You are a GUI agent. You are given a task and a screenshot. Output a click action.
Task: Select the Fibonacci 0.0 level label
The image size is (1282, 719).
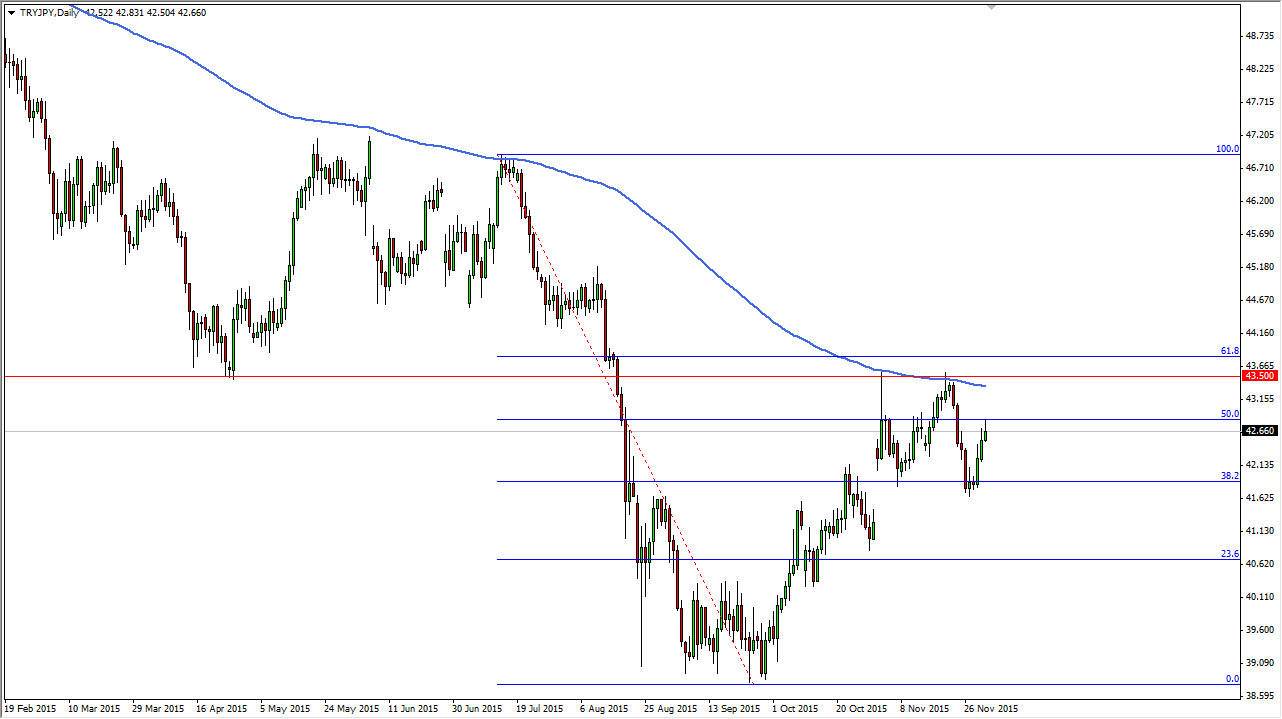point(1233,679)
